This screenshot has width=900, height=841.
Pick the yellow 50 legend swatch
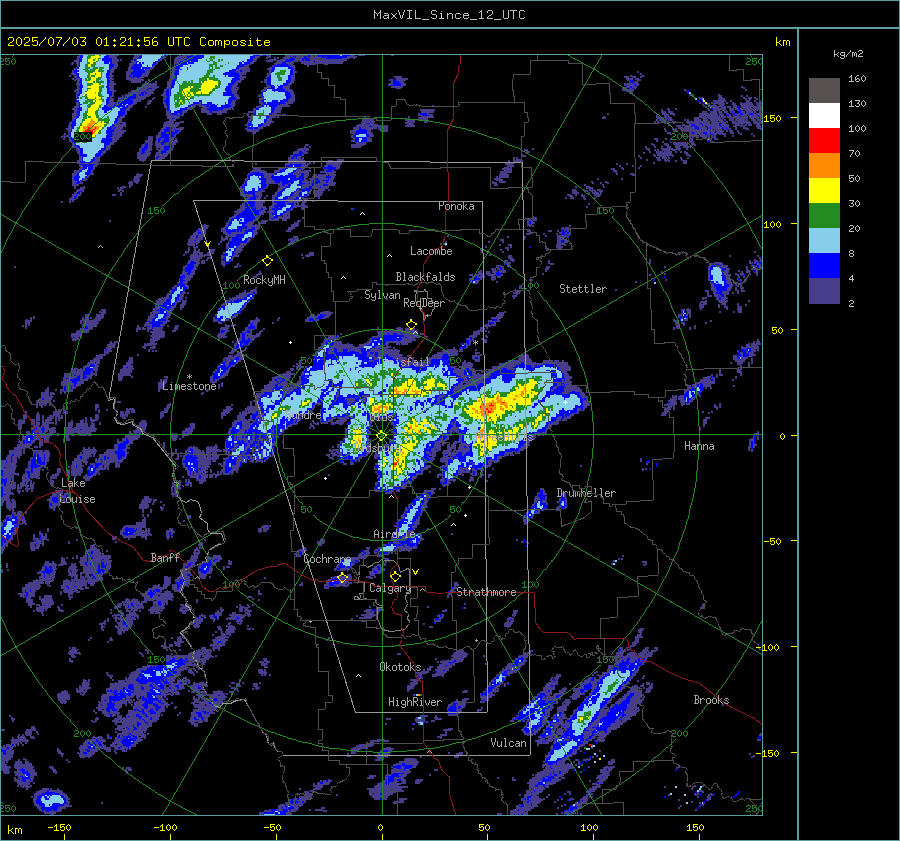[x=824, y=191]
